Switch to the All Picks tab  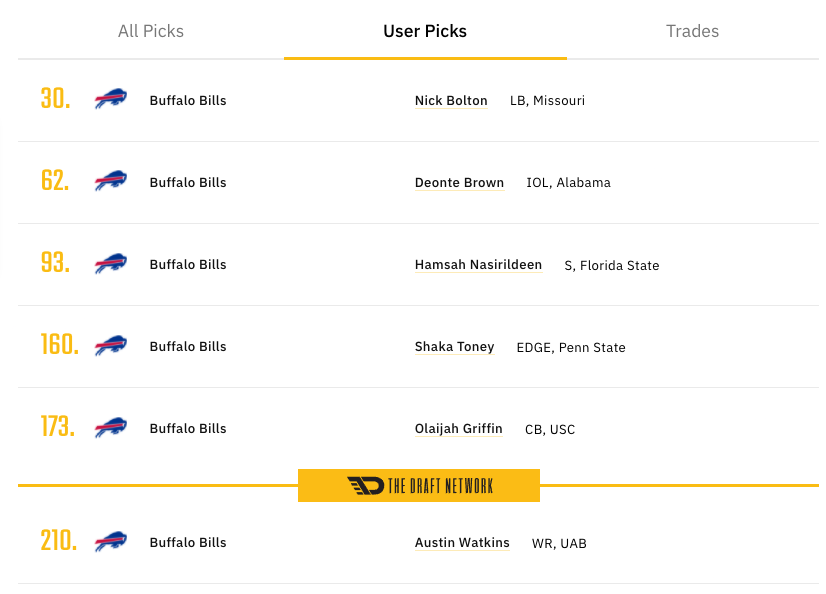151,31
